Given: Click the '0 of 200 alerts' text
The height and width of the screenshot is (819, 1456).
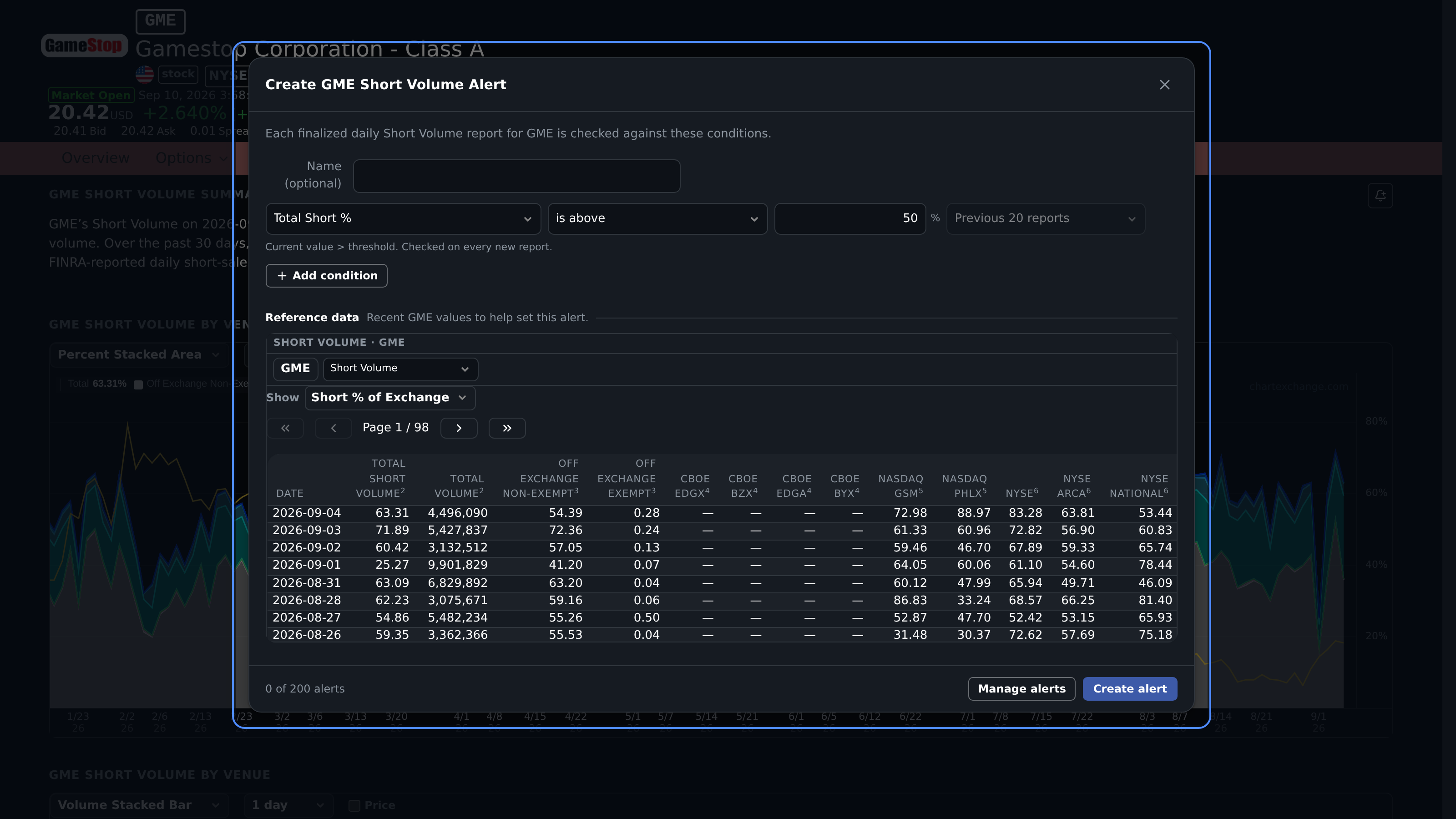Looking at the screenshot, I should pos(305,689).
